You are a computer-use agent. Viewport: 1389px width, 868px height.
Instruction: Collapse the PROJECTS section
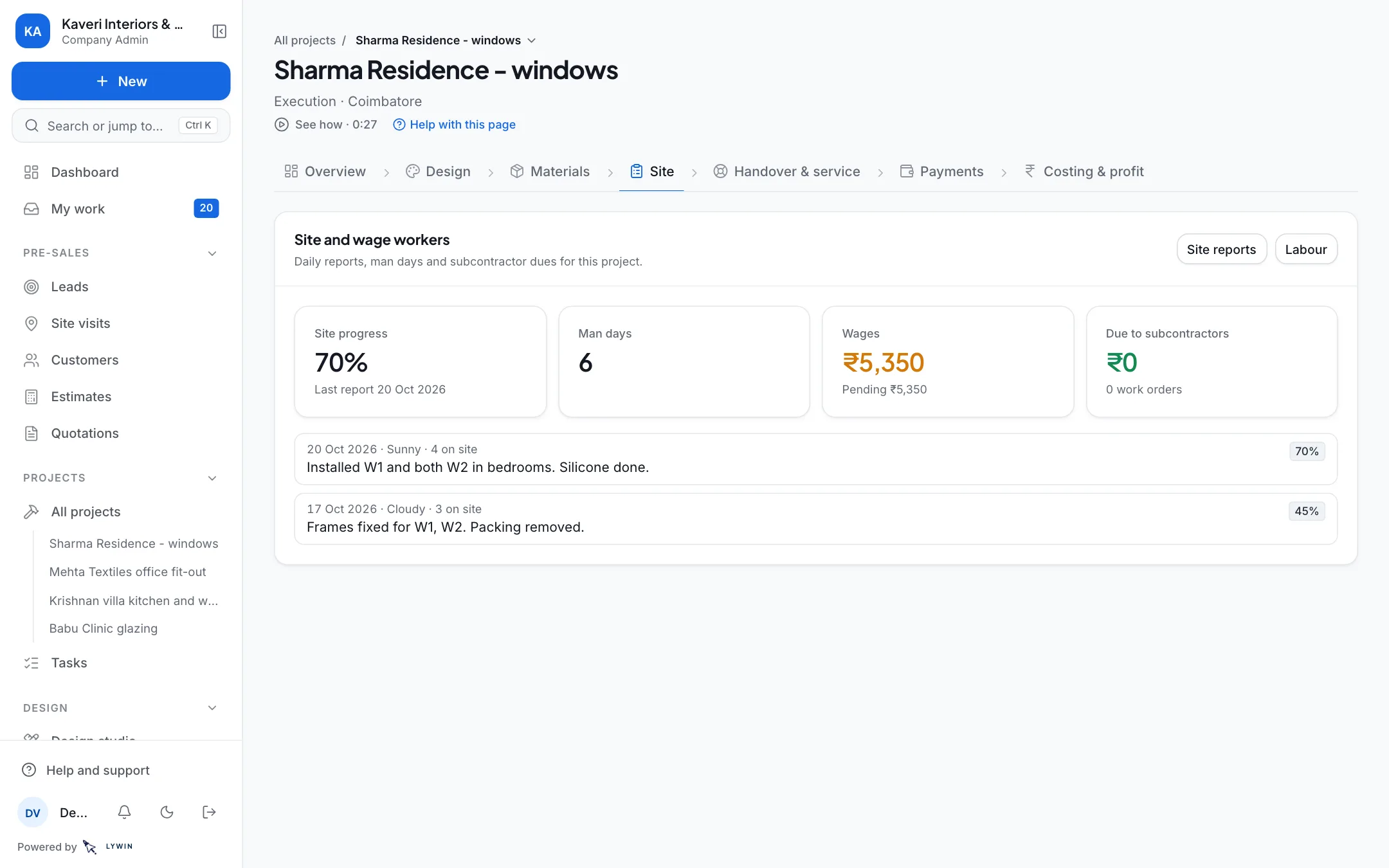tap(212, 478)
